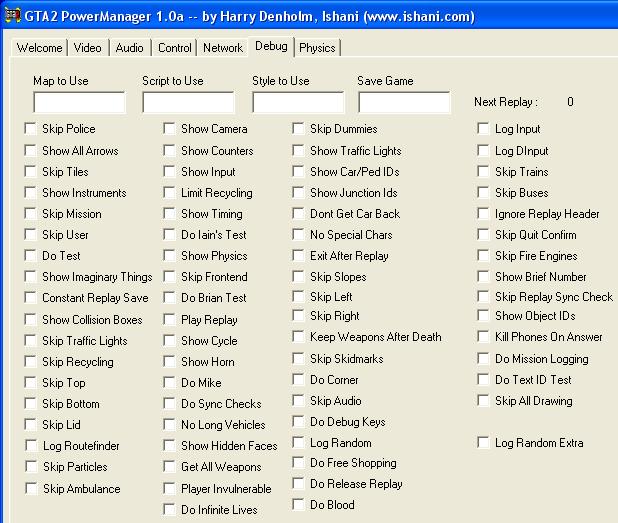Image resolution: width=618 pixels, height=523 pixels.
Task: Select the Audio tab
Action: pyautogui.click(x=130, y=48)
